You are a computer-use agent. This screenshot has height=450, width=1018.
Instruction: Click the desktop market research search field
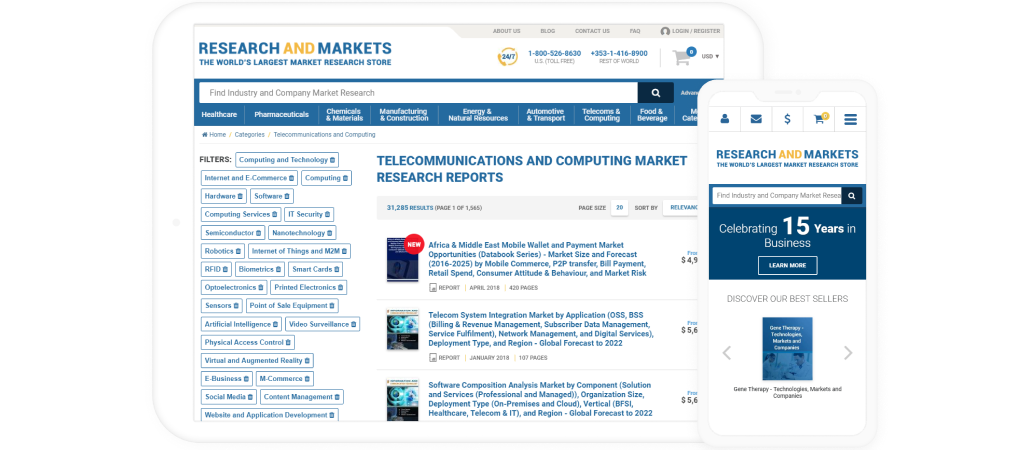pyautogui.click(x=418, y=93)
